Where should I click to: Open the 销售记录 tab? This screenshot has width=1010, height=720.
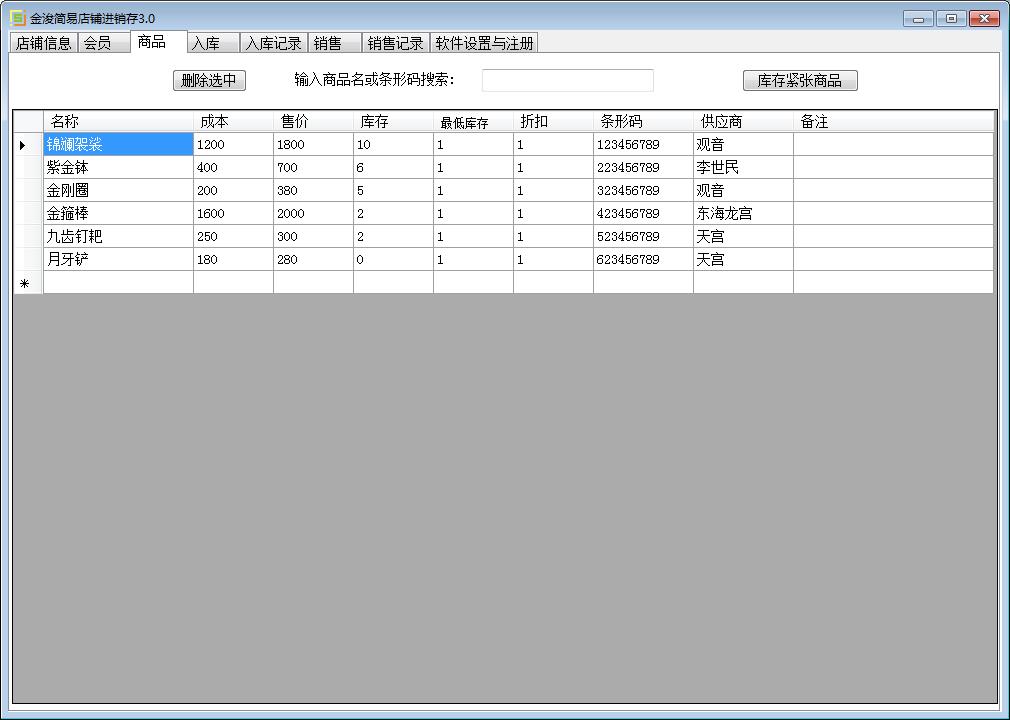pyautogui.click(x=395, y=43)
